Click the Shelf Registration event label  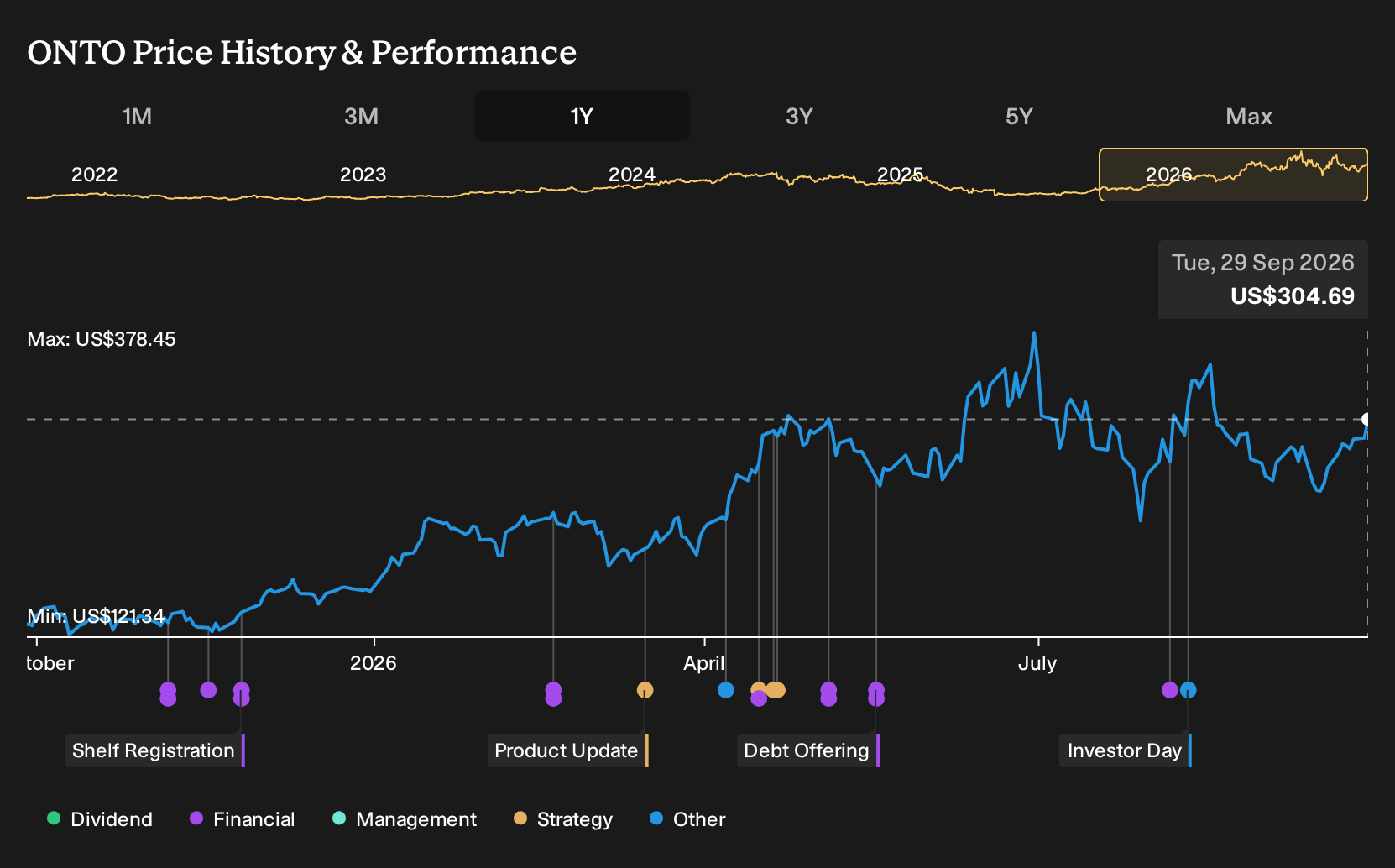click(154, 750)
